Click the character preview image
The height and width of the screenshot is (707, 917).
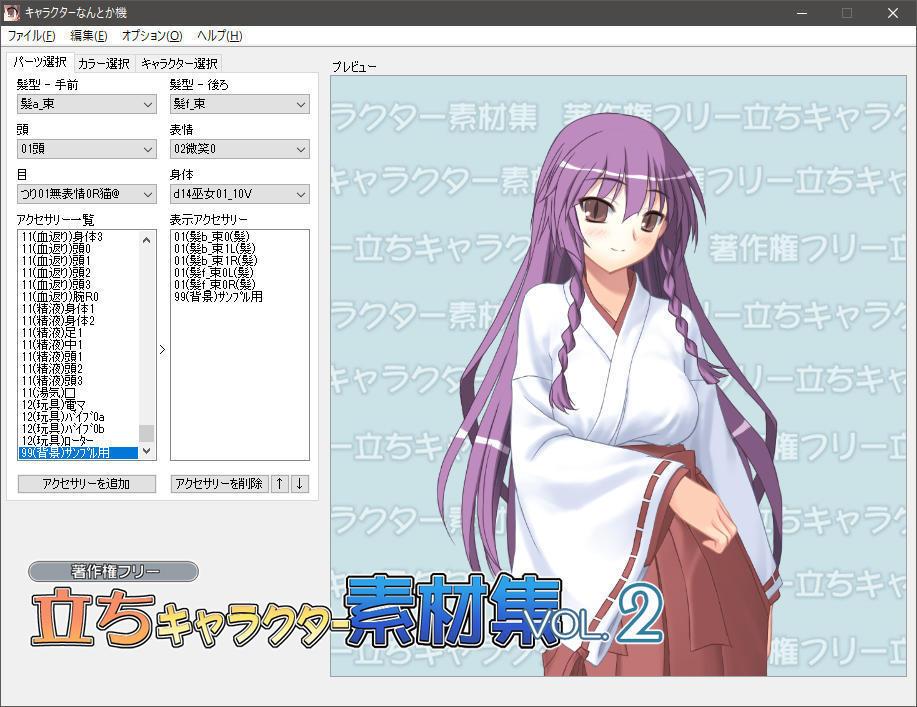(x=619, y=376)
